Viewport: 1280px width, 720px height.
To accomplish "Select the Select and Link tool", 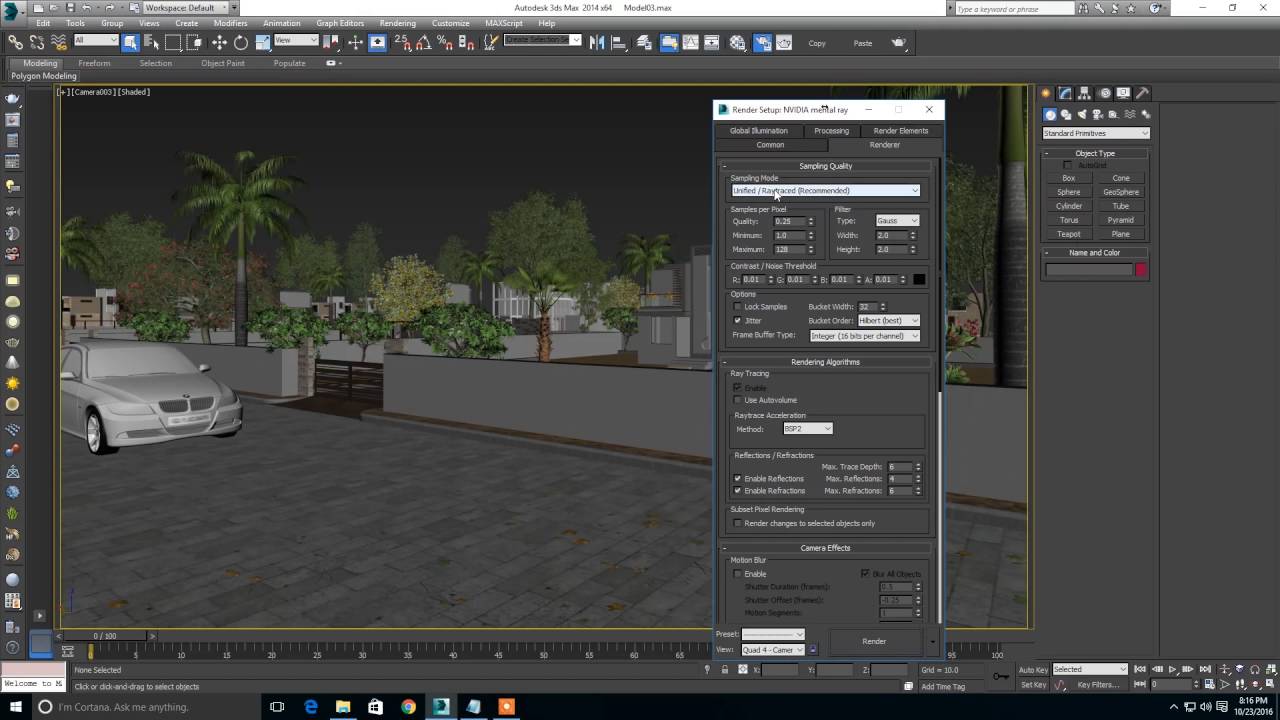I will pos(15,43).
